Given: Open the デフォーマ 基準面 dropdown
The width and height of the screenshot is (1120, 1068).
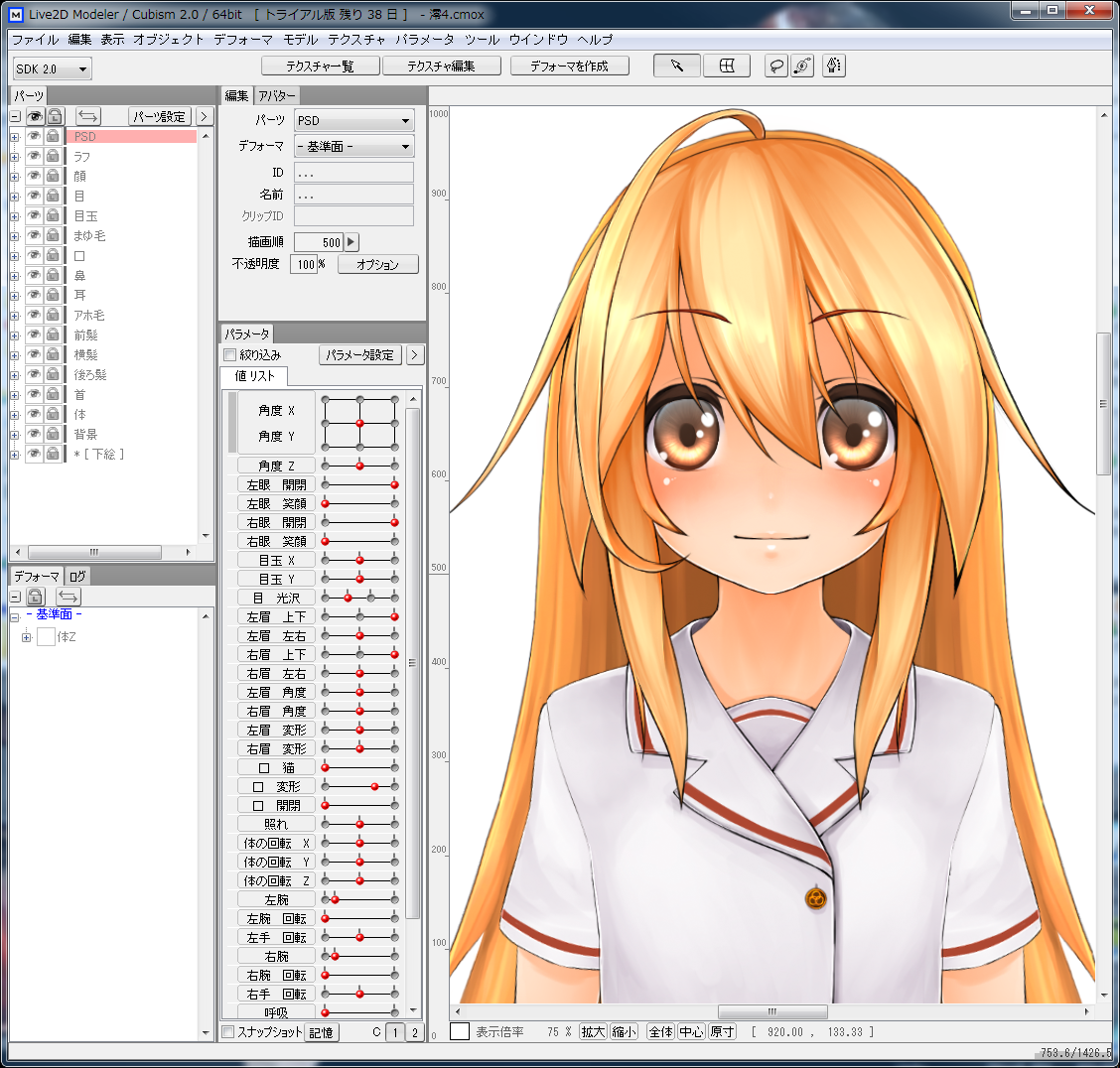Looking at the screenshot, I should [x=353, y=146].
